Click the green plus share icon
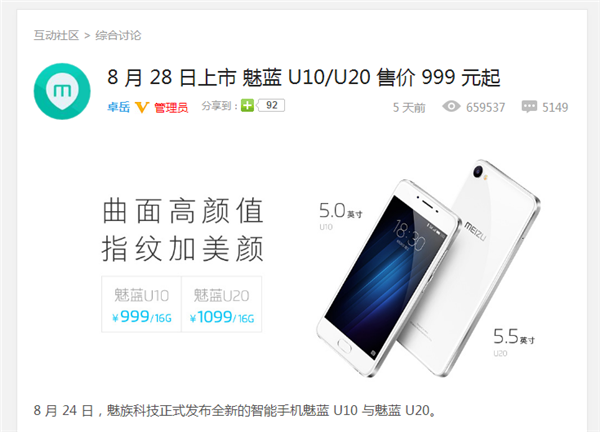 tap(247, 106)
